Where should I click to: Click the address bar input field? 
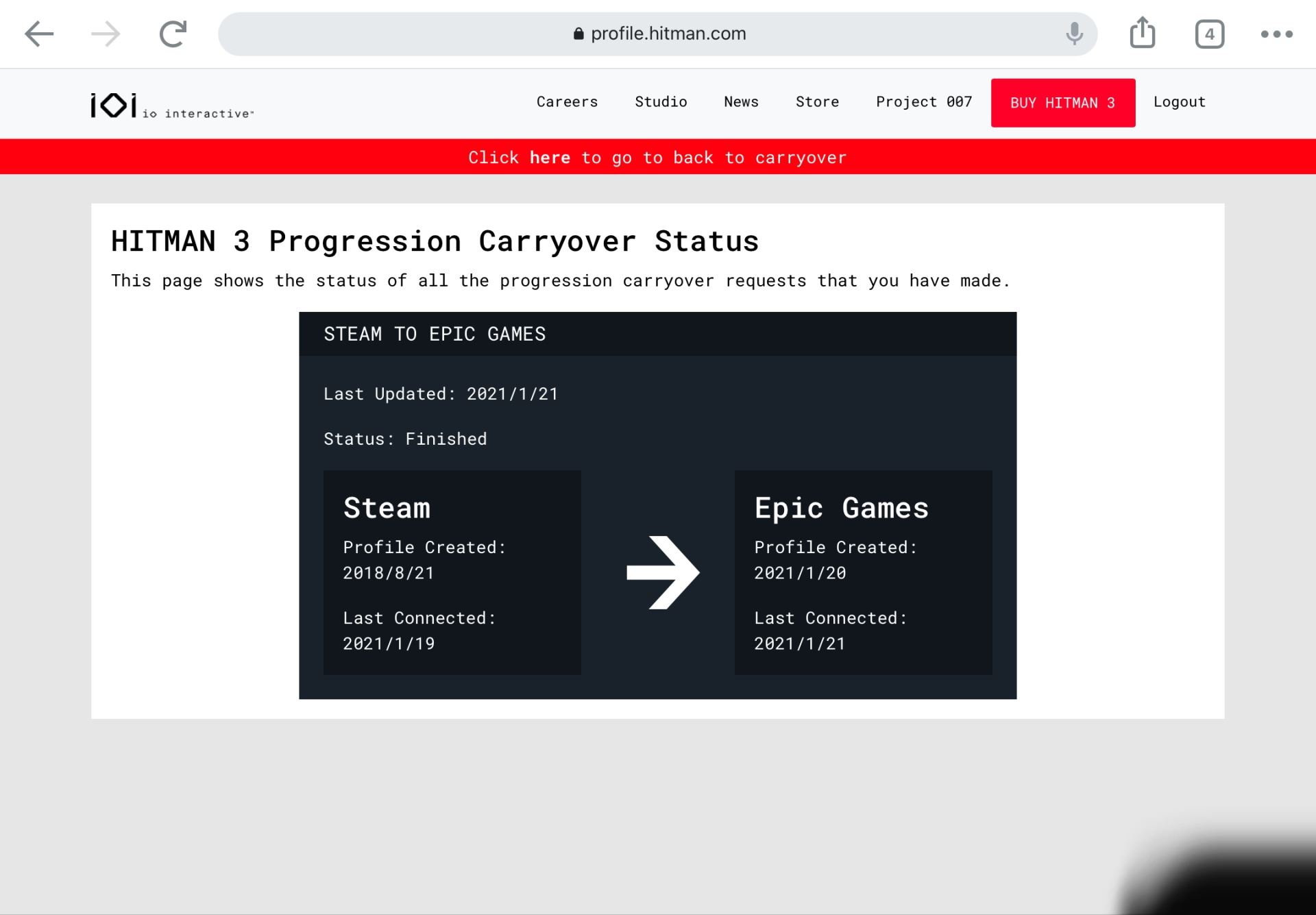657,33
